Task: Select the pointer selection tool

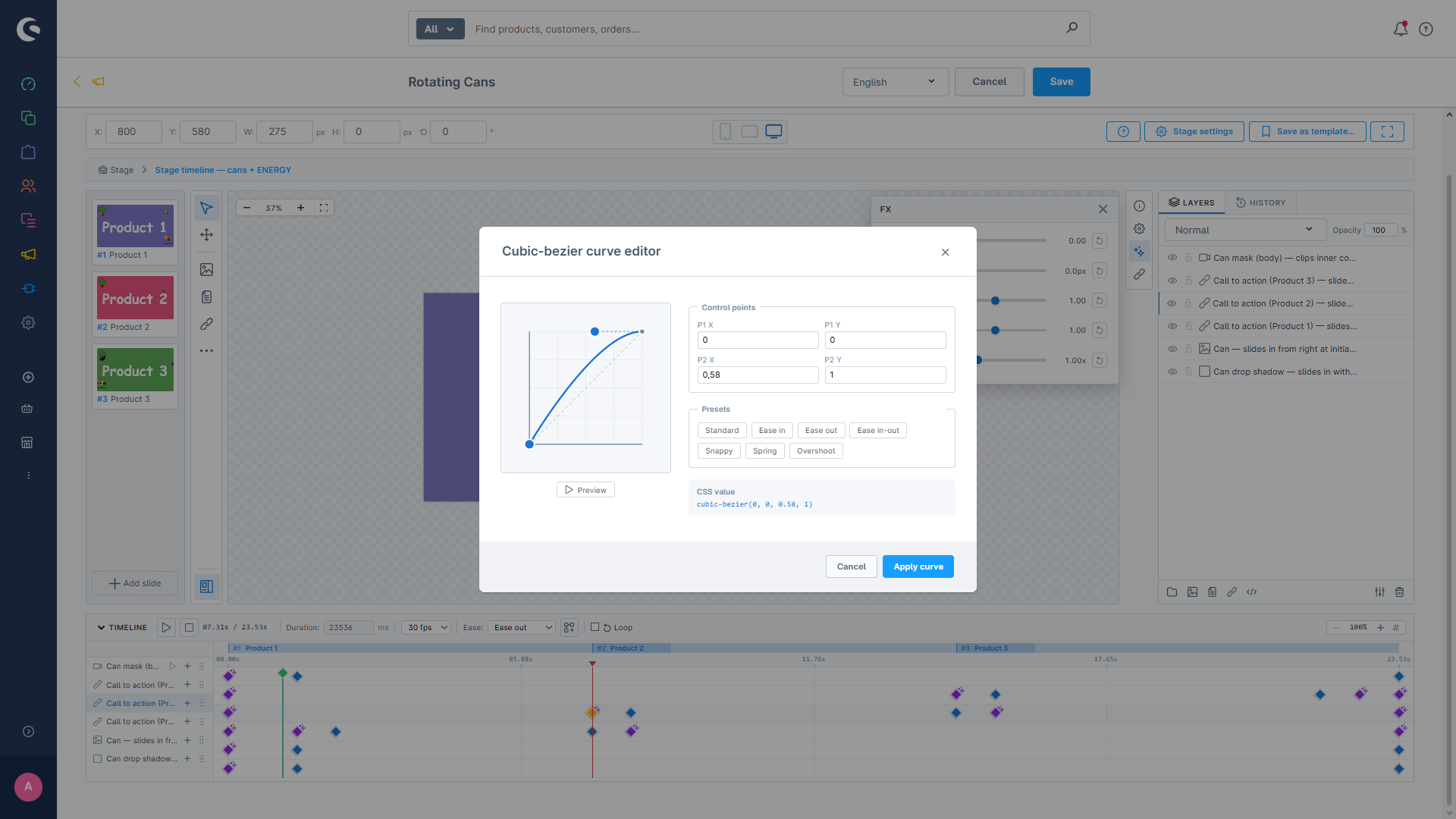Action: (x=206, y=208)
